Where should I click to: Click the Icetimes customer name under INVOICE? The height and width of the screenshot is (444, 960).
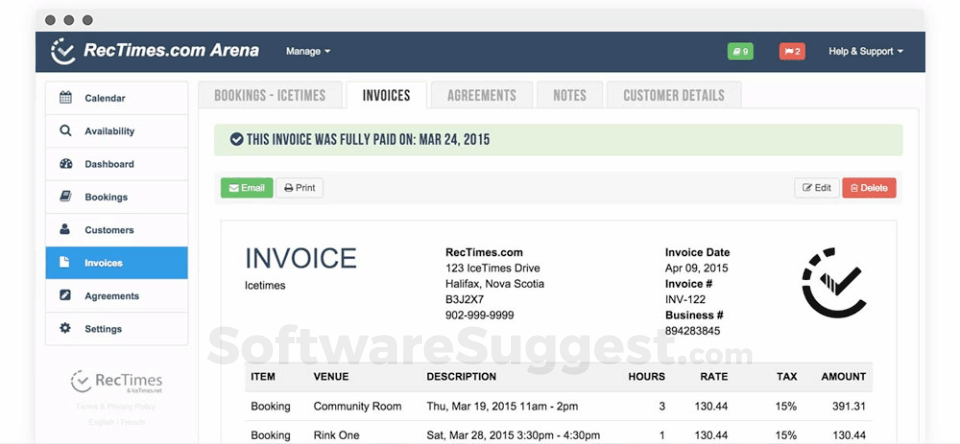[x=265, y=285]
